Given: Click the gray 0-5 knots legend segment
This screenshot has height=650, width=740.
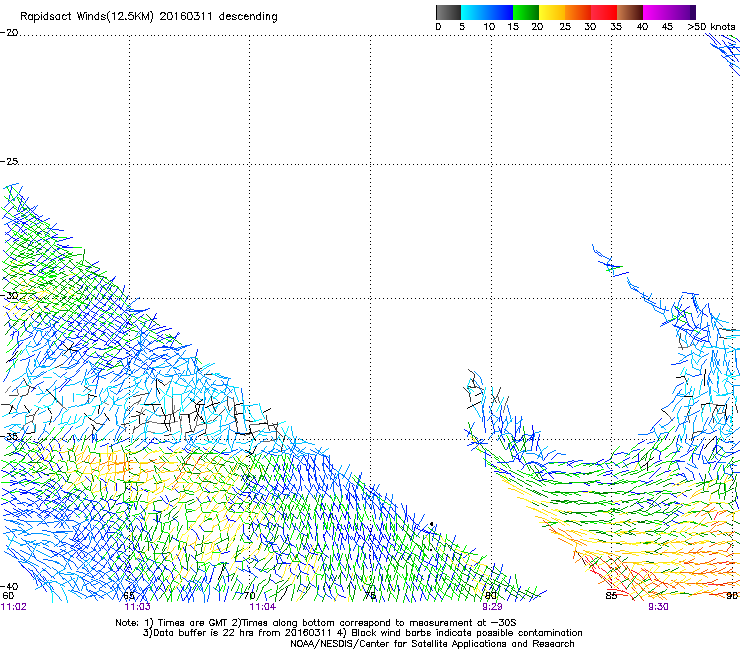Looking at the screenshot, I should pyautogui.click(x=448, y=12).
